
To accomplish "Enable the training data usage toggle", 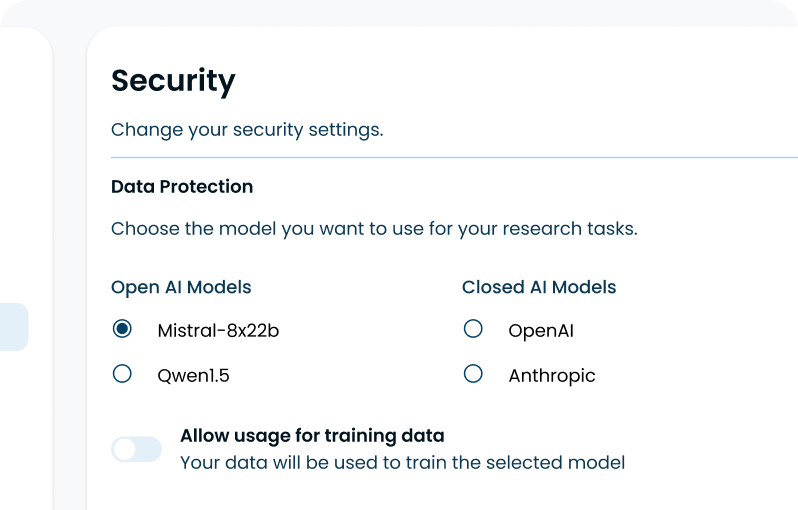I will tap(136, 449).
